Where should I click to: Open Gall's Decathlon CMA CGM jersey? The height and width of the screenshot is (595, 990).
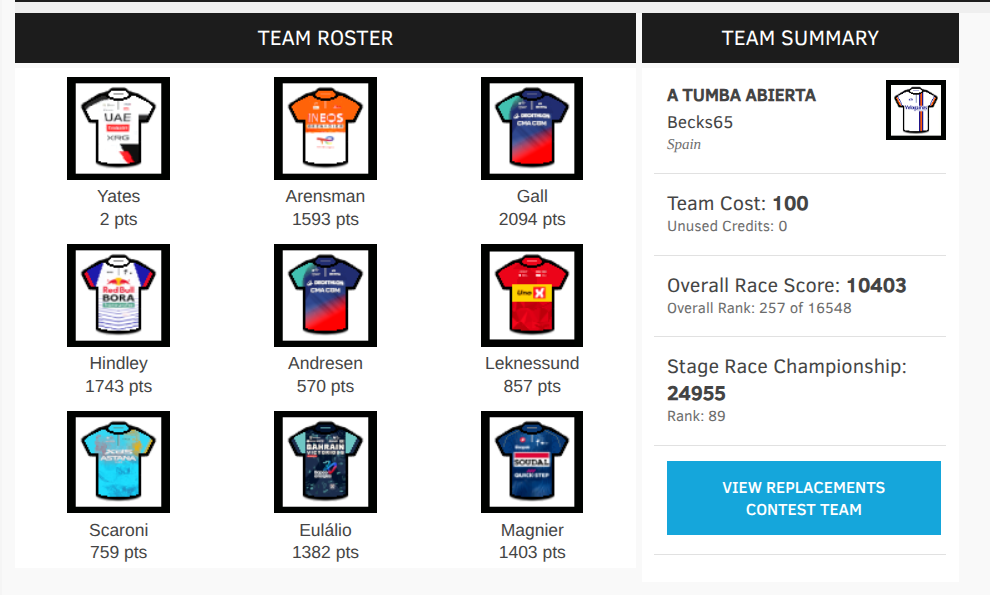(x=532, y=128)
